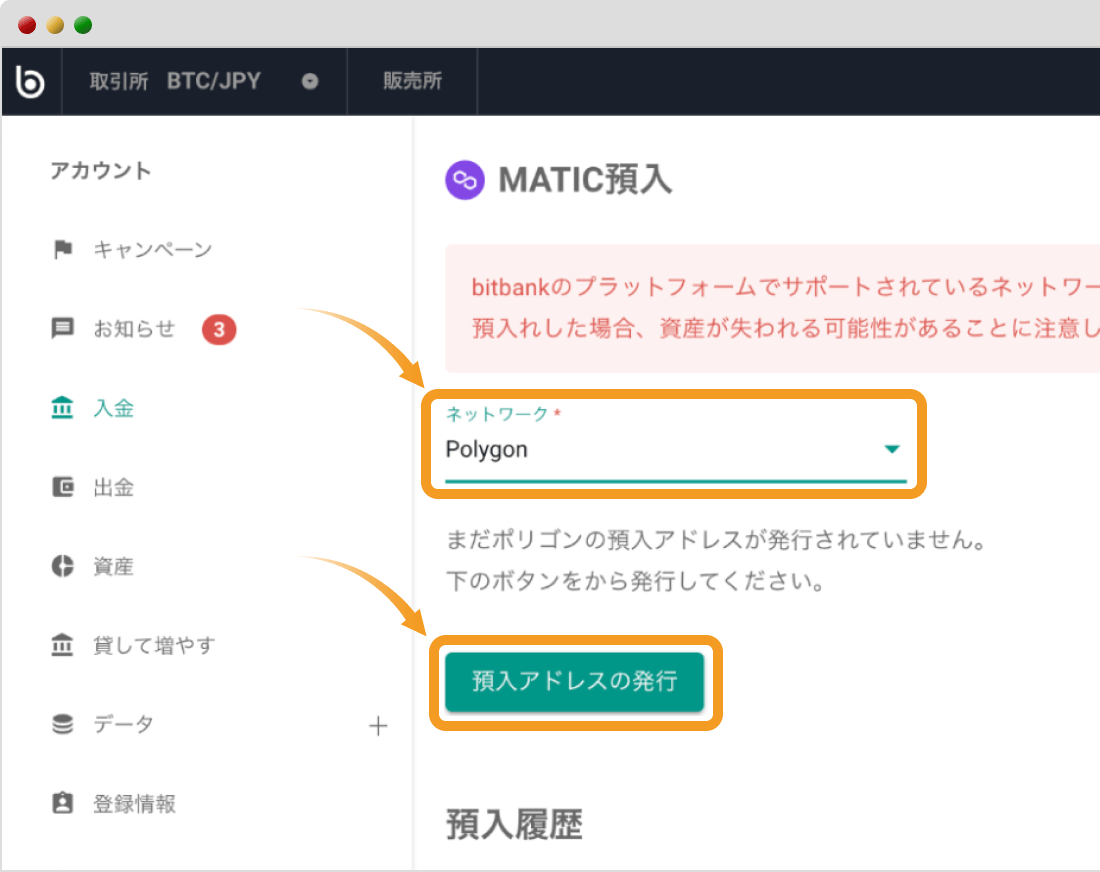This screenshot has height=872, width=1100.
Task: Open the 入金 deposit menu item
Action: click(114, 408)
